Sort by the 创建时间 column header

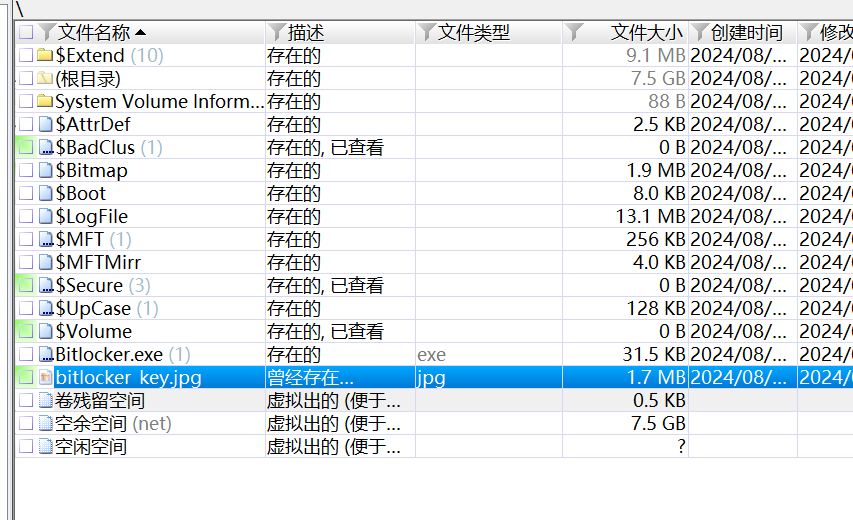(746, 33)
